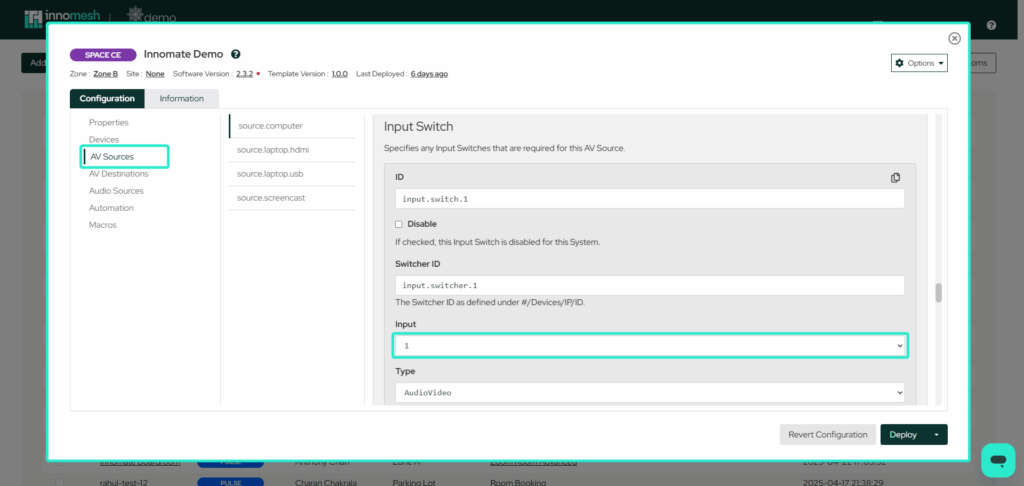Click the configuration panel scrollbar thumb
Screen dimensions: 1024x486
[x=938, y=293]
